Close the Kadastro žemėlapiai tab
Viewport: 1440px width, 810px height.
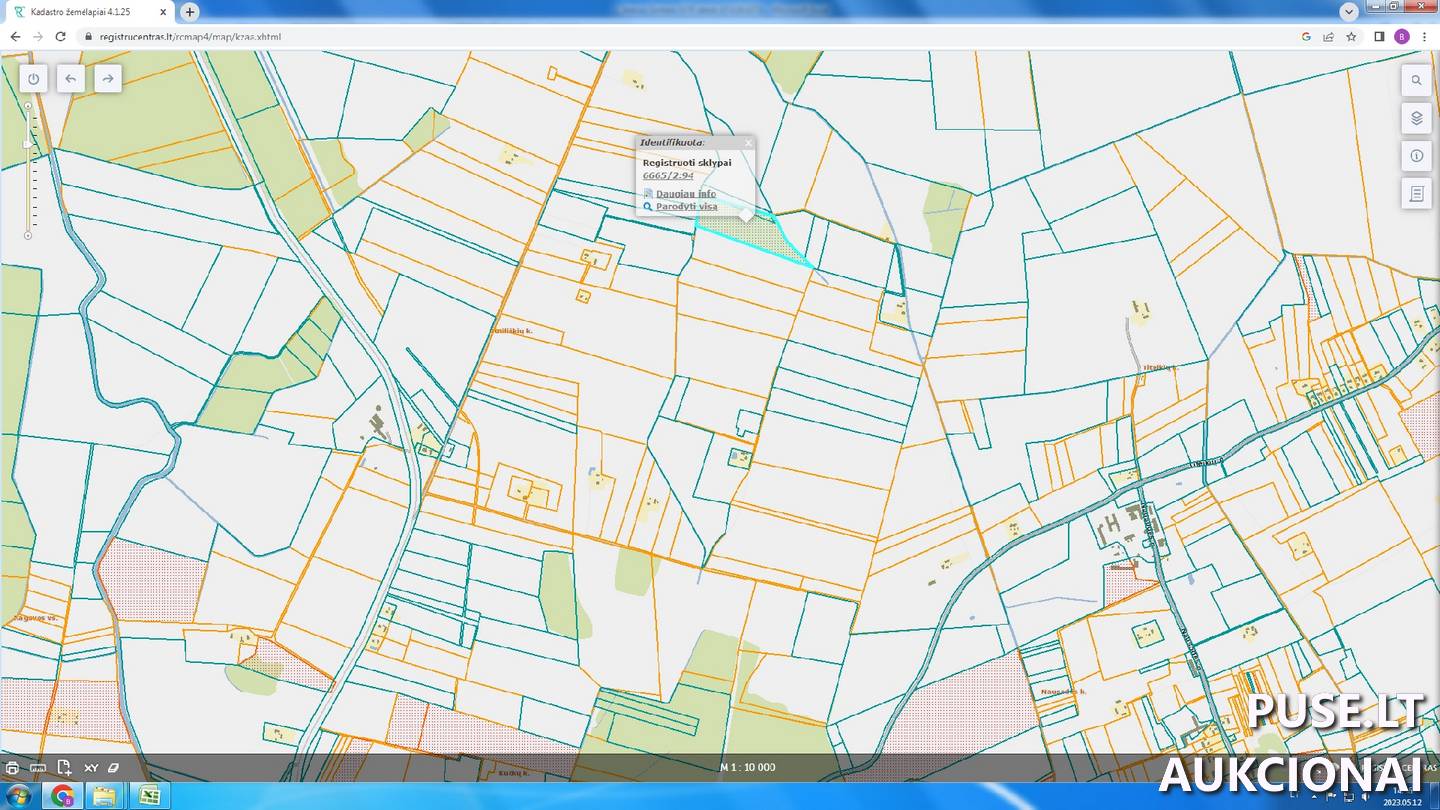click(x=163, y=12)
